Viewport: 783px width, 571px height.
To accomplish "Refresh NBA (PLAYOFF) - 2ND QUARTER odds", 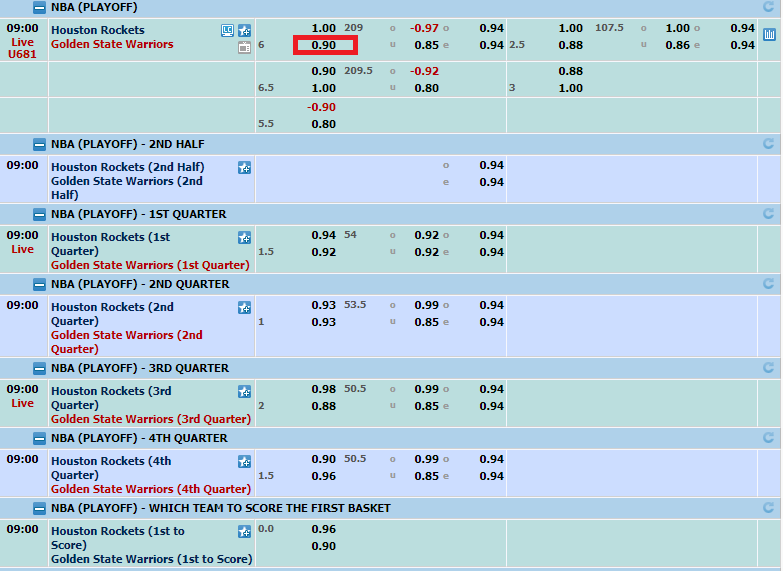I will 769,284.
